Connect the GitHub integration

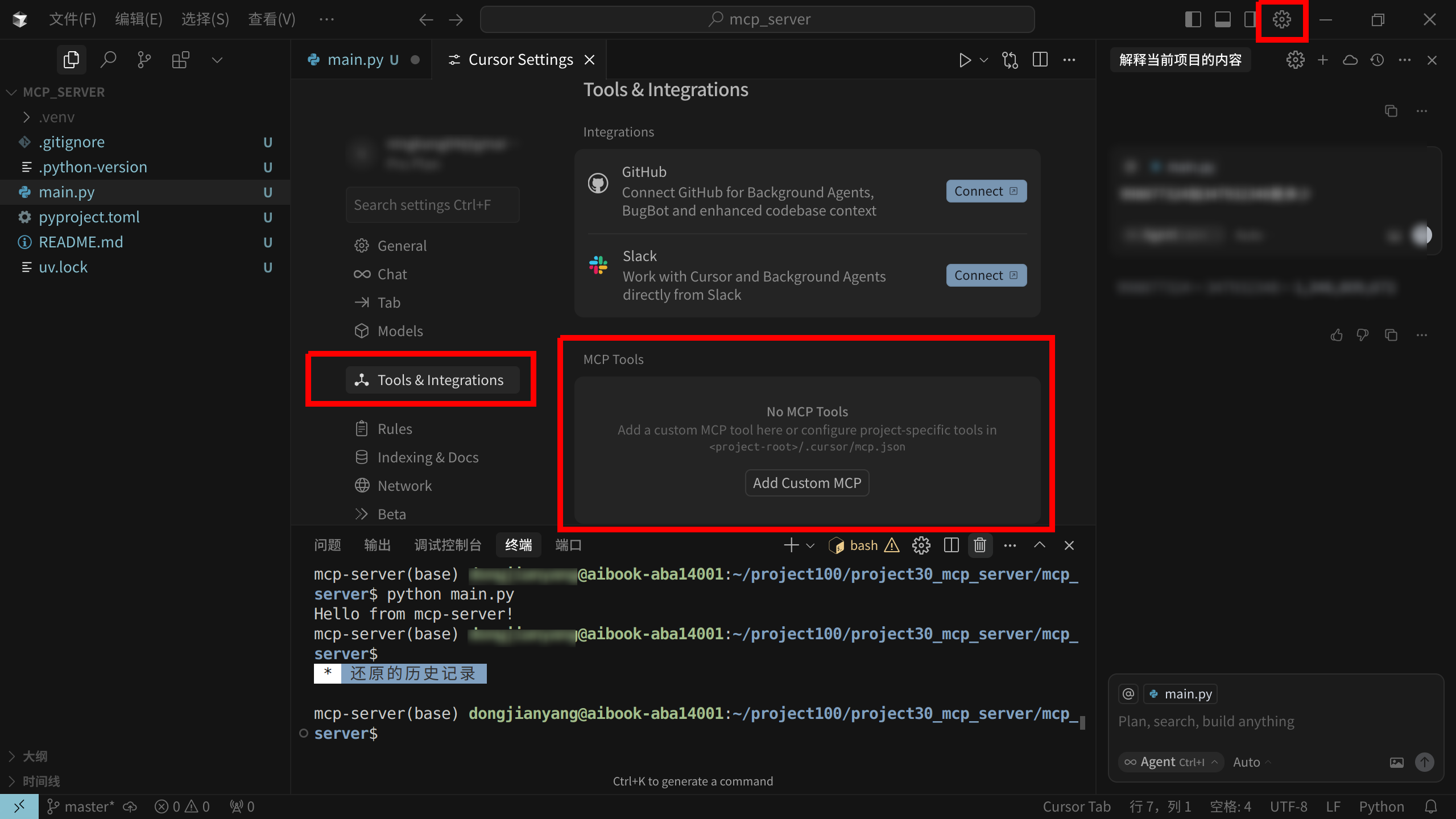click(x=986, y=191)
